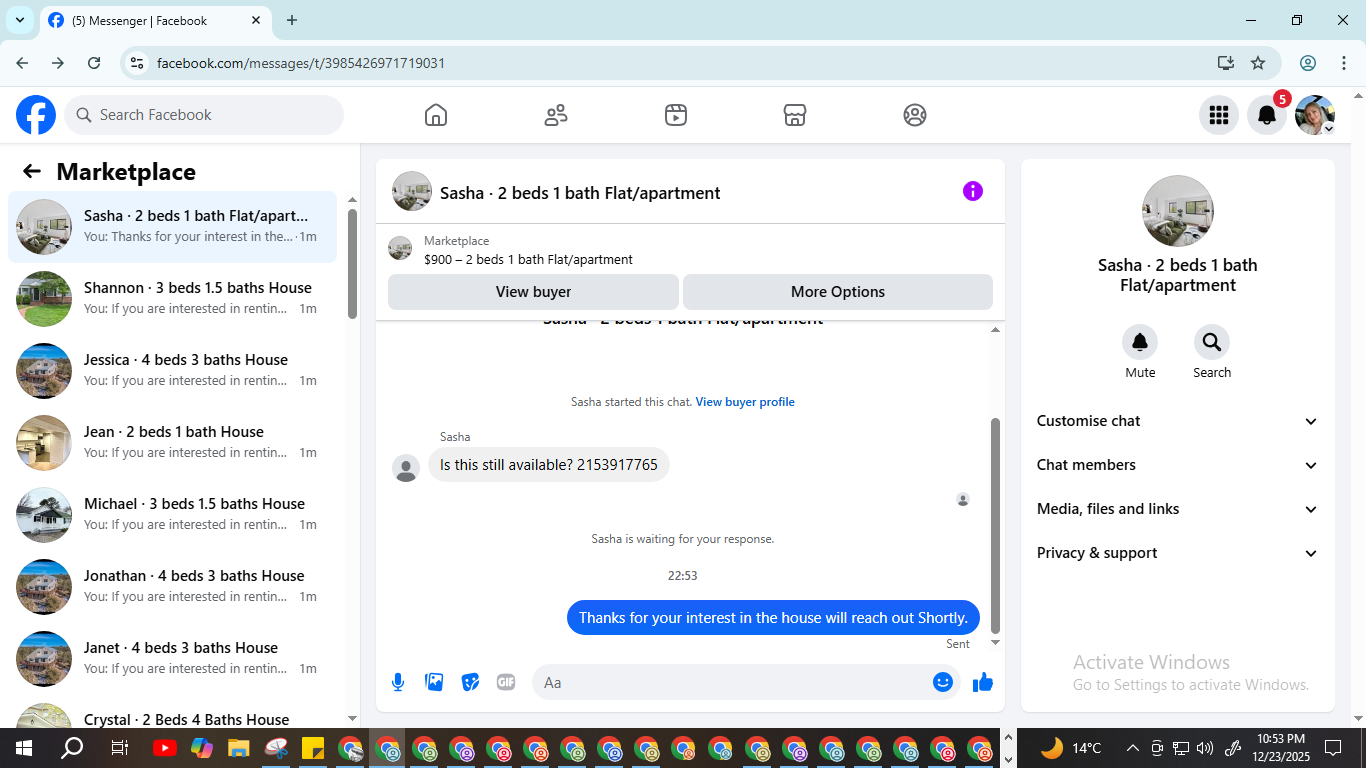Open Chrome tab search dropdown arrow
Screen dimensions: 1366x768
click(x=20, y=20)
